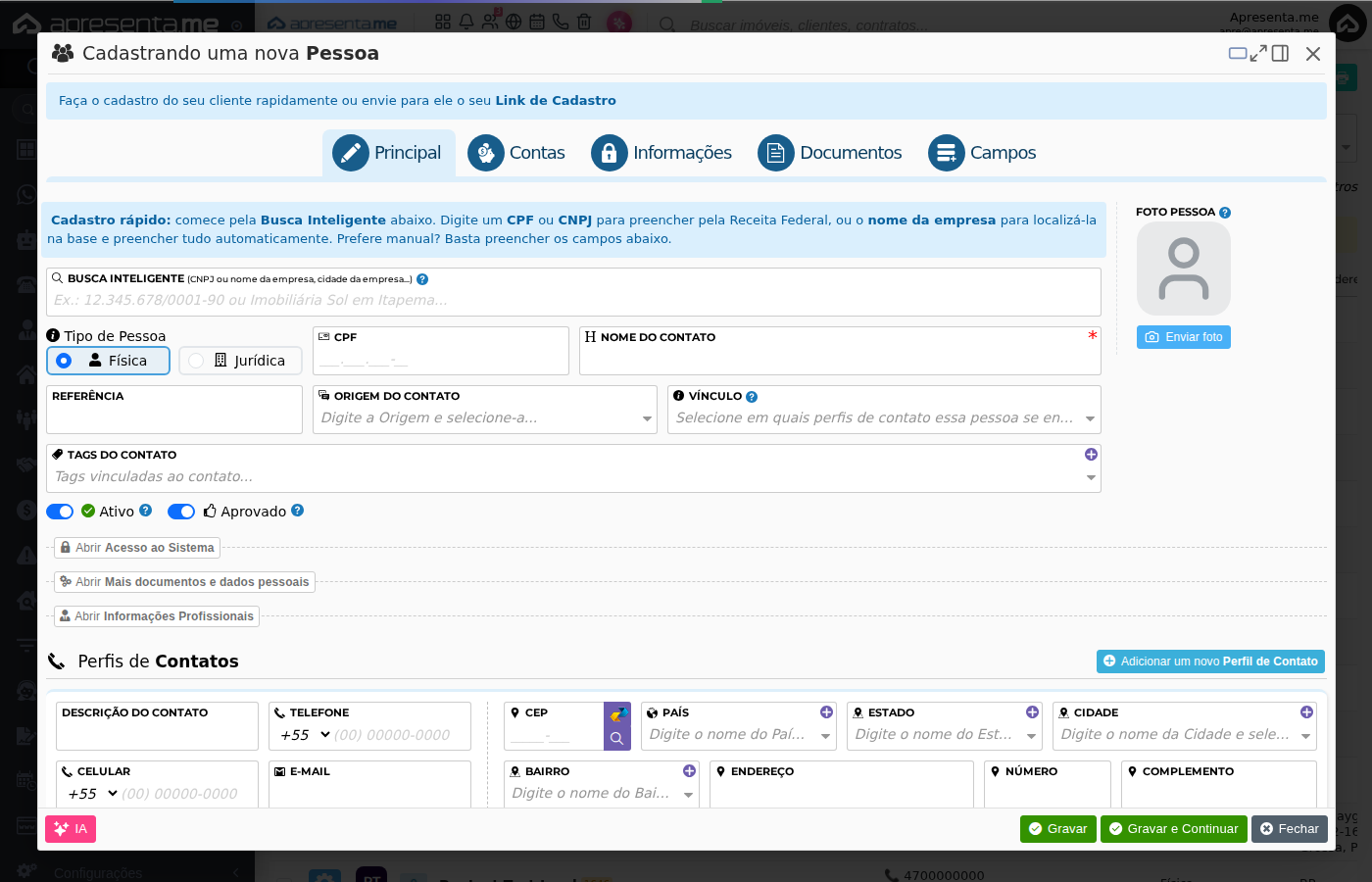The height and width of the screenshot is (882, 1372).
Task: Expand Abrir Informações Profissionais section
Action: 157,616
